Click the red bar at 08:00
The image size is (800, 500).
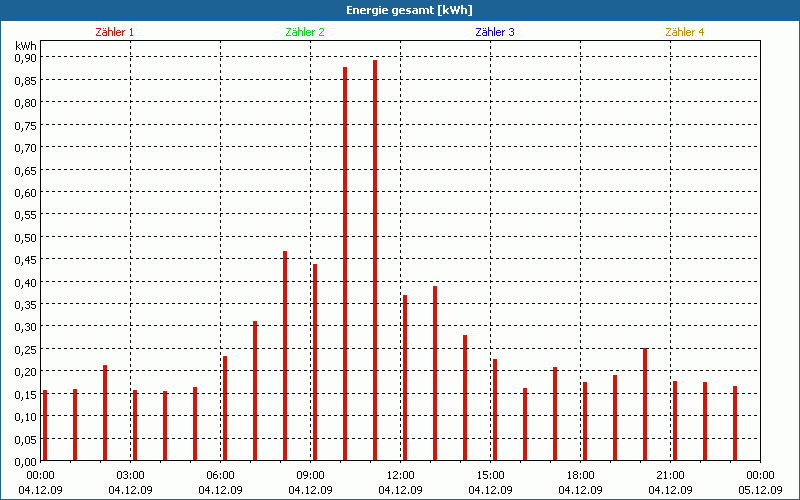click(x=285, y=356)
